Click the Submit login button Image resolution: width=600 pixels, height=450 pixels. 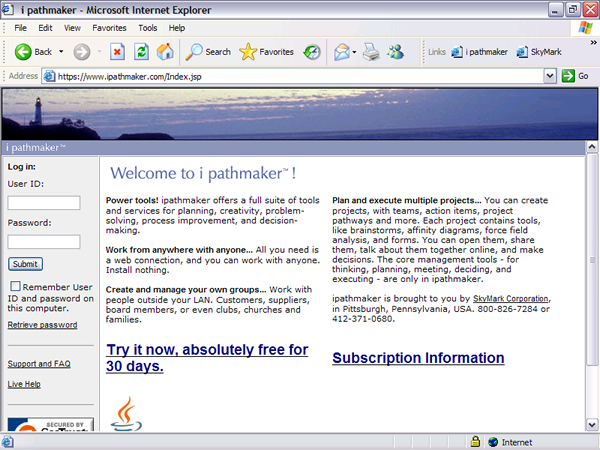click(x=25, y=264)
